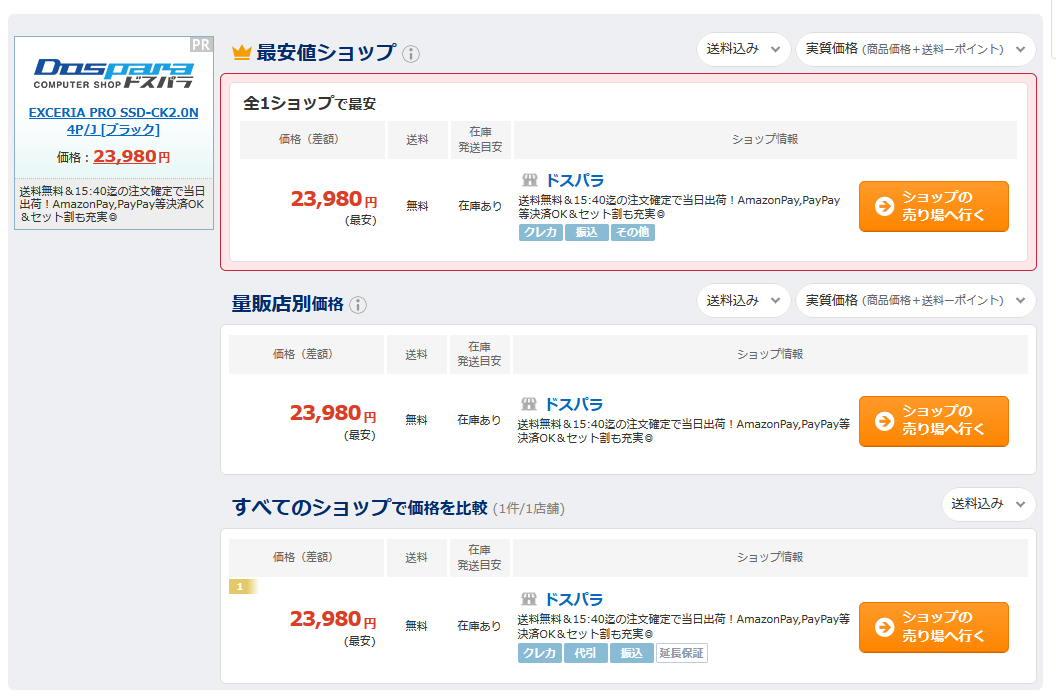The width and height of the screenshot is (1056, 700).
Task: Click shop icon beside ドスパラ in cheapest section
Action: click(x=530, y=180)
